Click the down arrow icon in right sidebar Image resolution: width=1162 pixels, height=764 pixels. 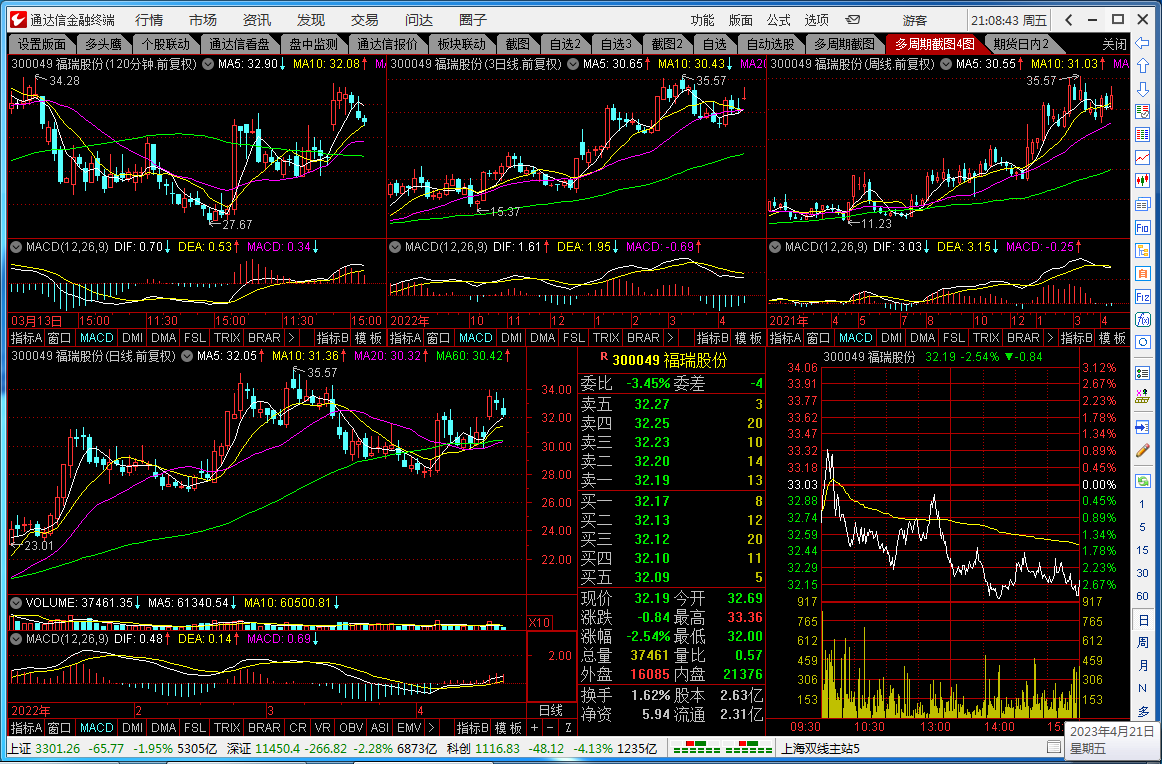pos(1143,89)
